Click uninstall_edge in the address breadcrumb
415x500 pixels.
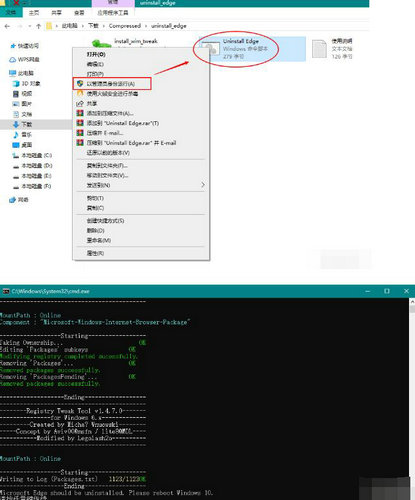(x=169, y=26)
